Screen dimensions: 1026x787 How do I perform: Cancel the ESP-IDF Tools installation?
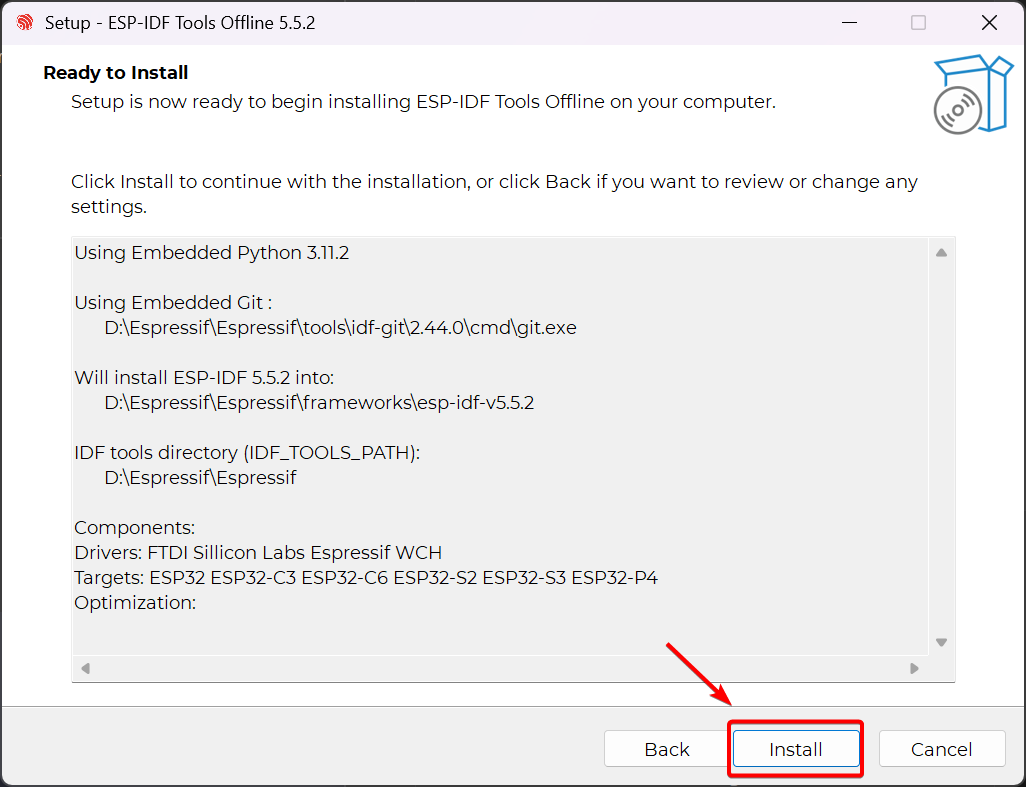tap(941, 749)
